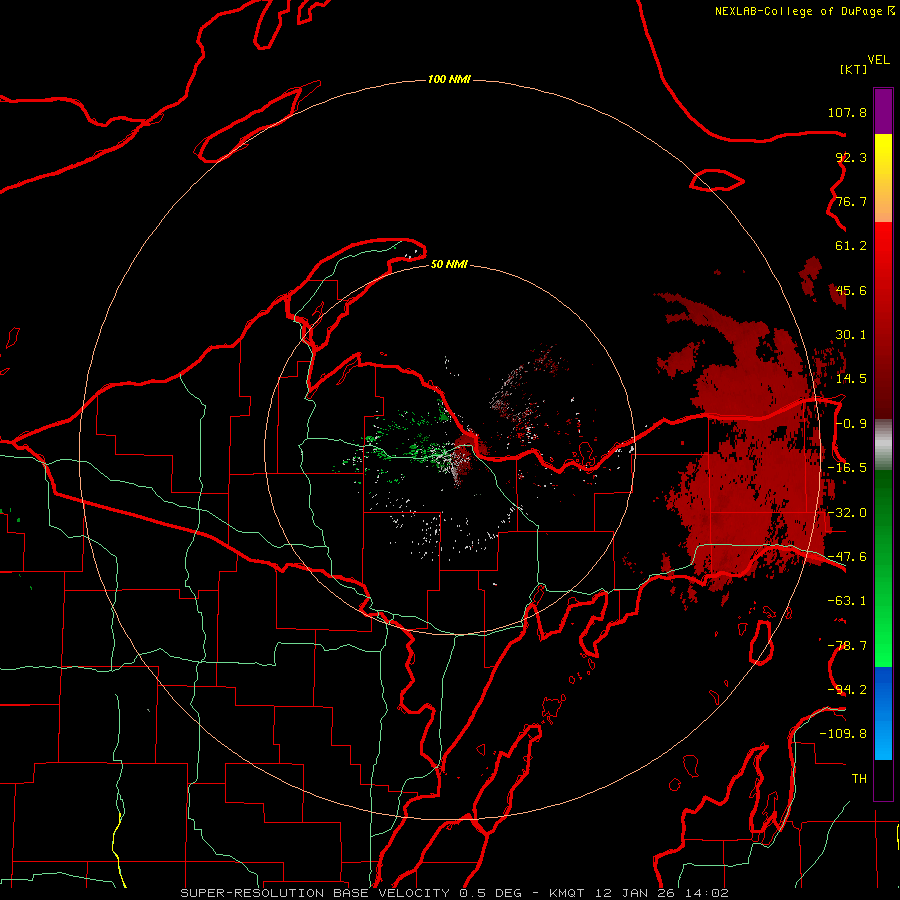
Task: Click the 14.5 velocity scale value
Action: 851,379
